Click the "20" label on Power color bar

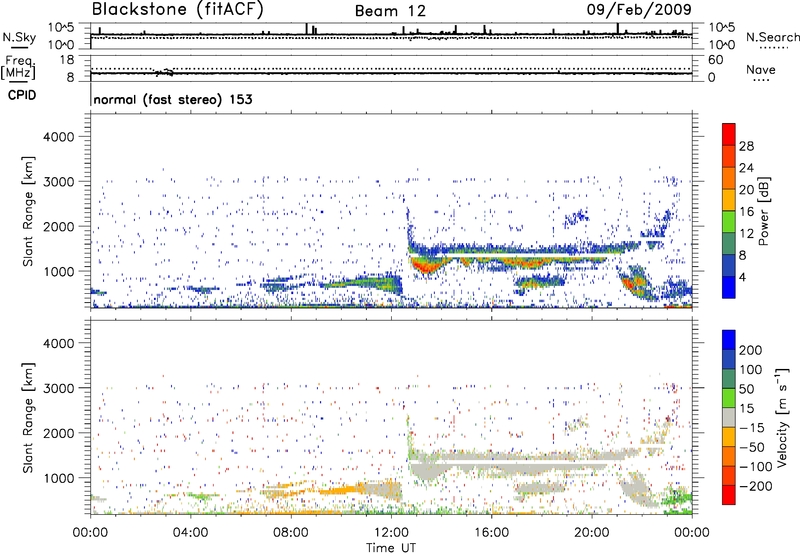(x=746, y=190)
